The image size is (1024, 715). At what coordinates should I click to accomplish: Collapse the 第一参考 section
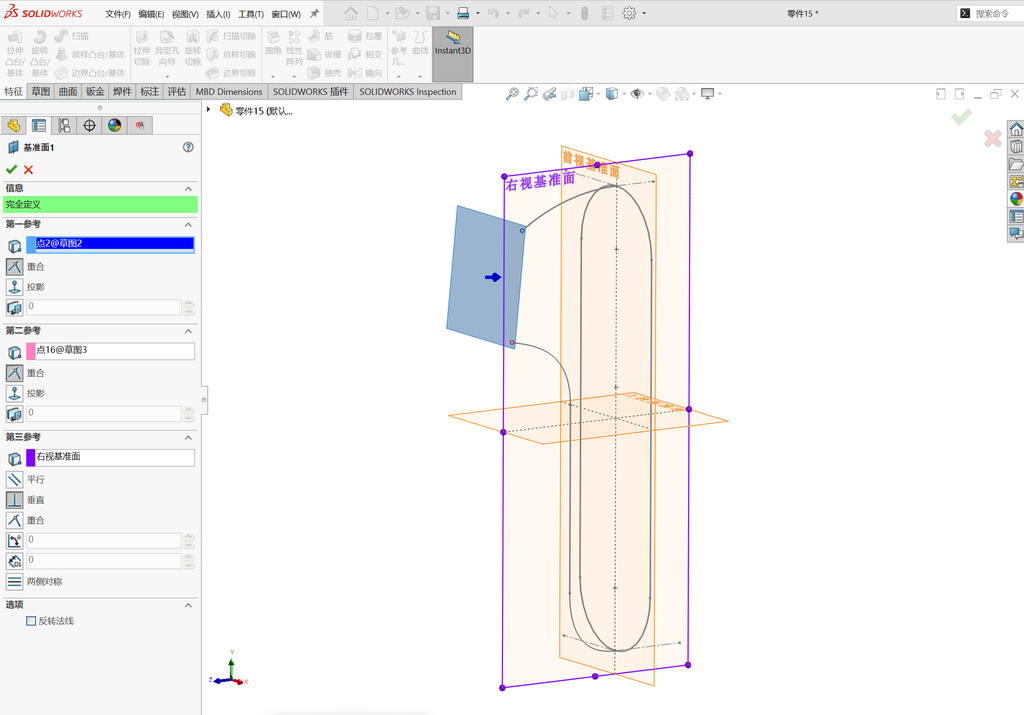[x=188, y=225]
